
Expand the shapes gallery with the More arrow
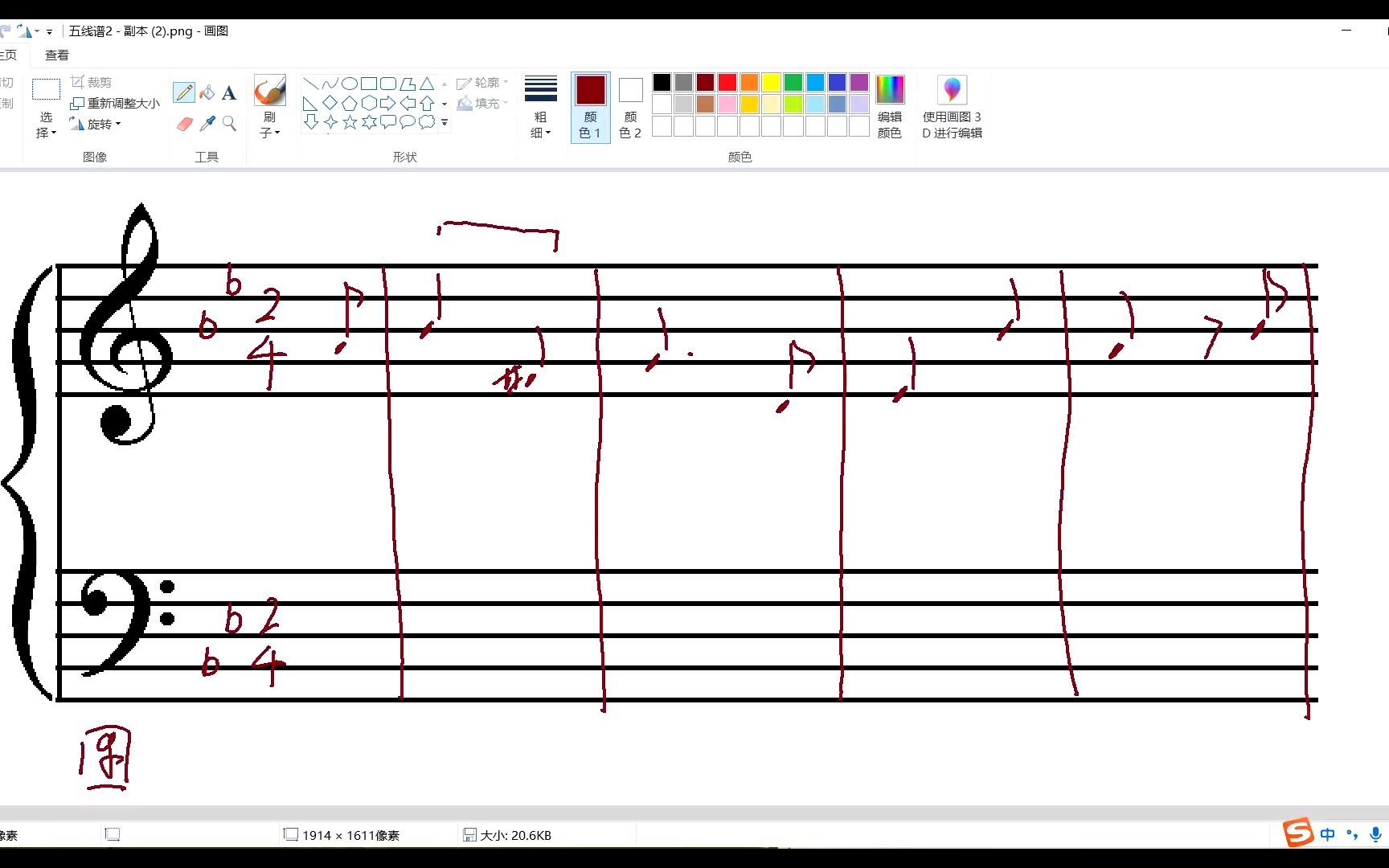[445, 122]
